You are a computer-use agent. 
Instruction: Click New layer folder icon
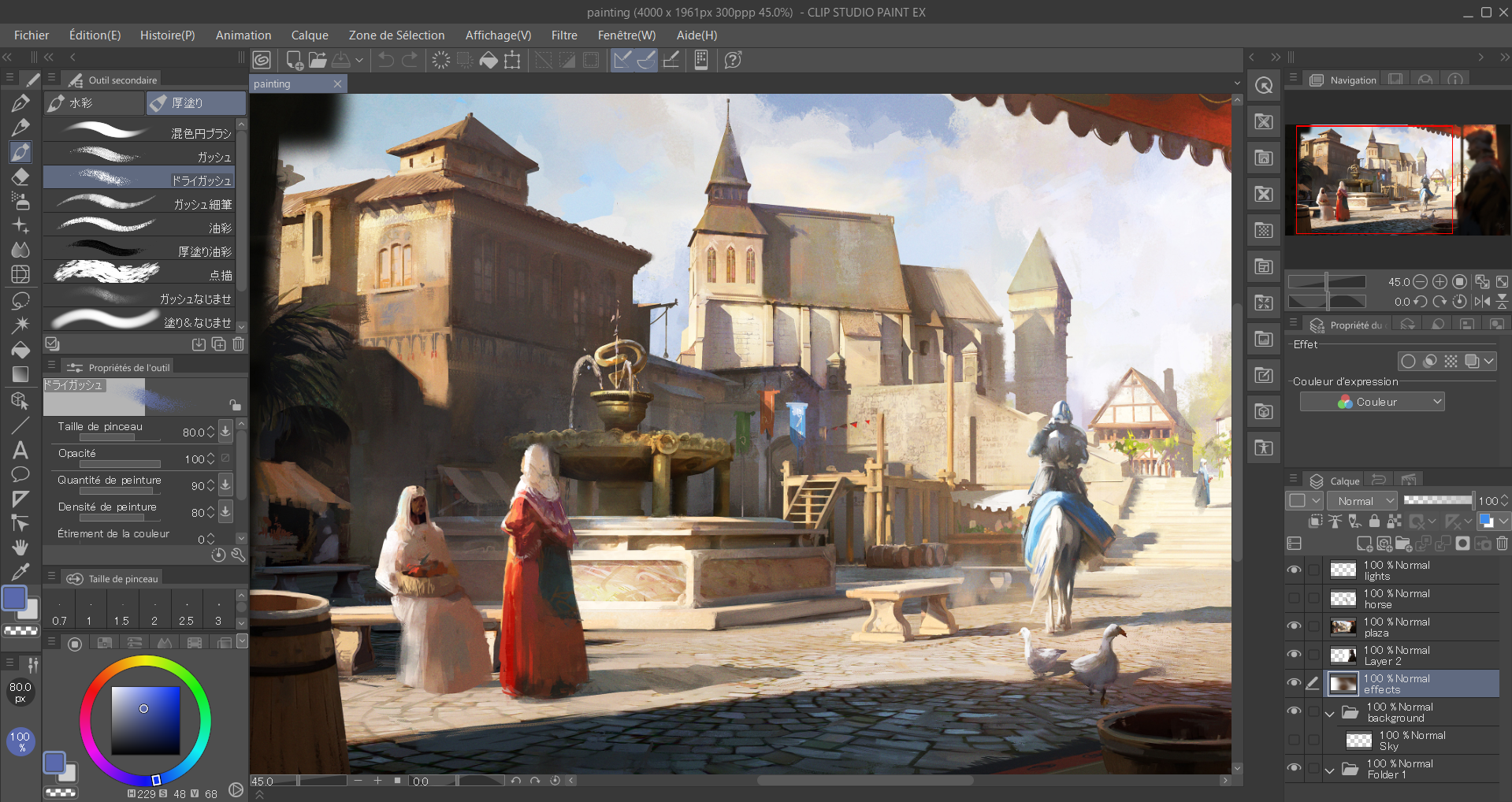(x=1403, y=544)
